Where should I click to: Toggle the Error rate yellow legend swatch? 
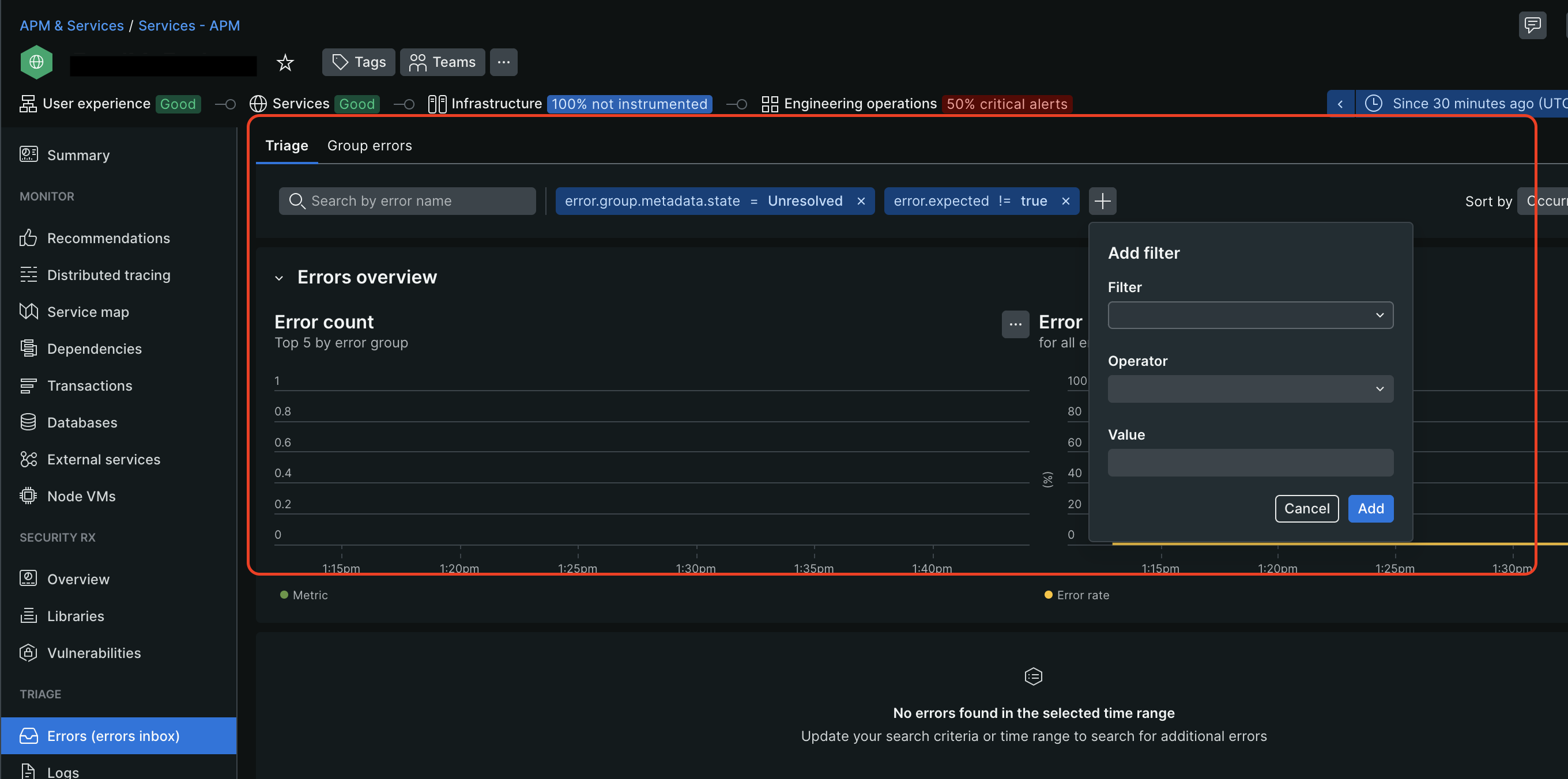click(x=1048, y=595)
